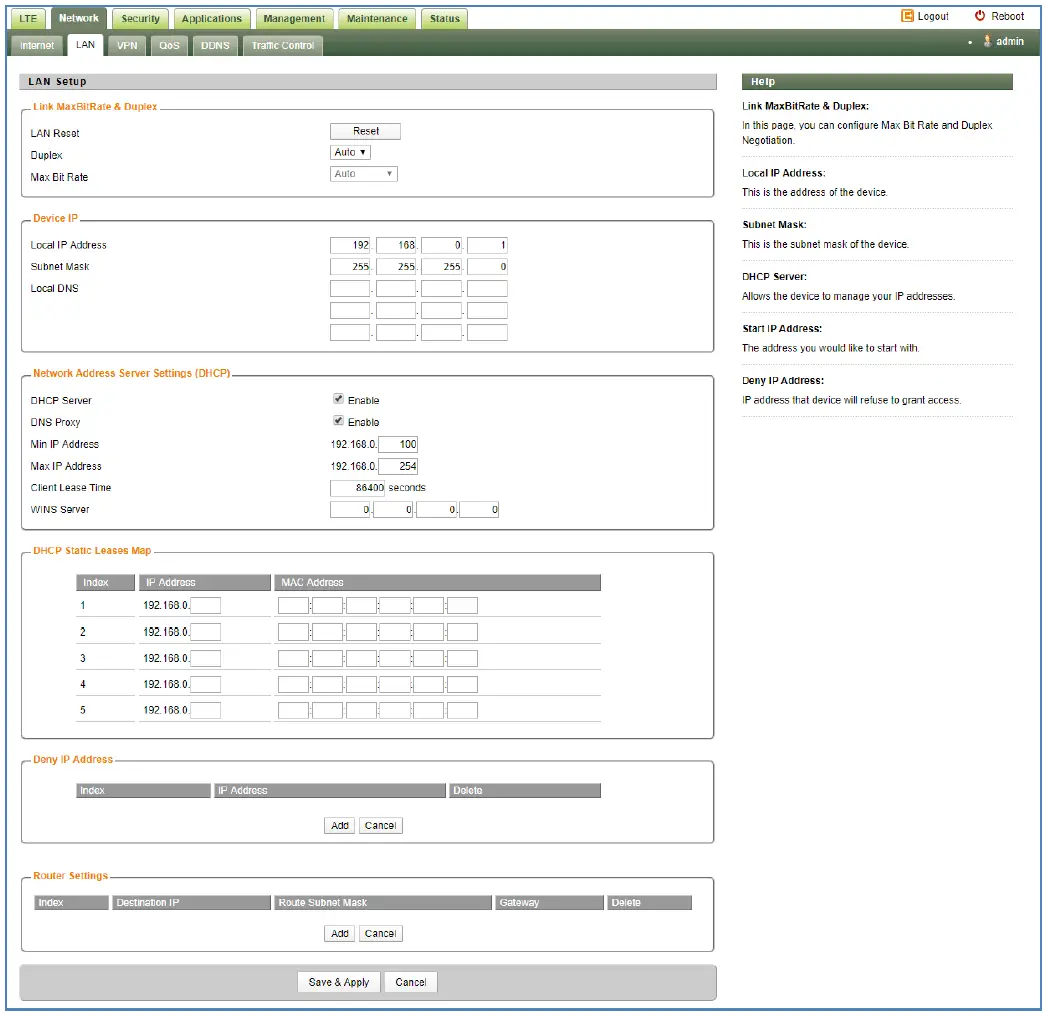The image size is (1046, 1014).
Task: Toggle the DNS Proxy Enable checkbox
Action: (x=339, y=421)
